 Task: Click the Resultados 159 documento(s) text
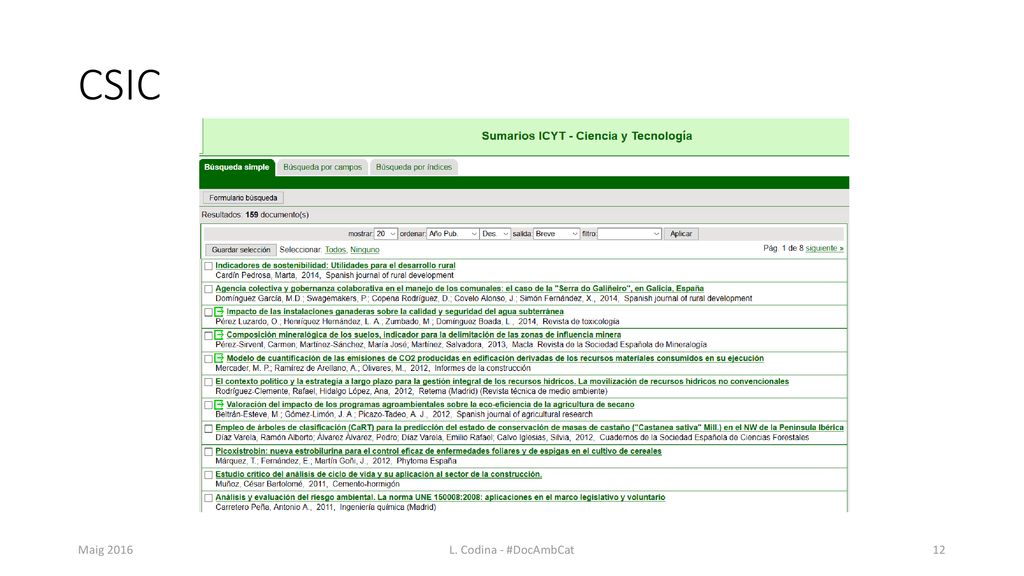255,215
